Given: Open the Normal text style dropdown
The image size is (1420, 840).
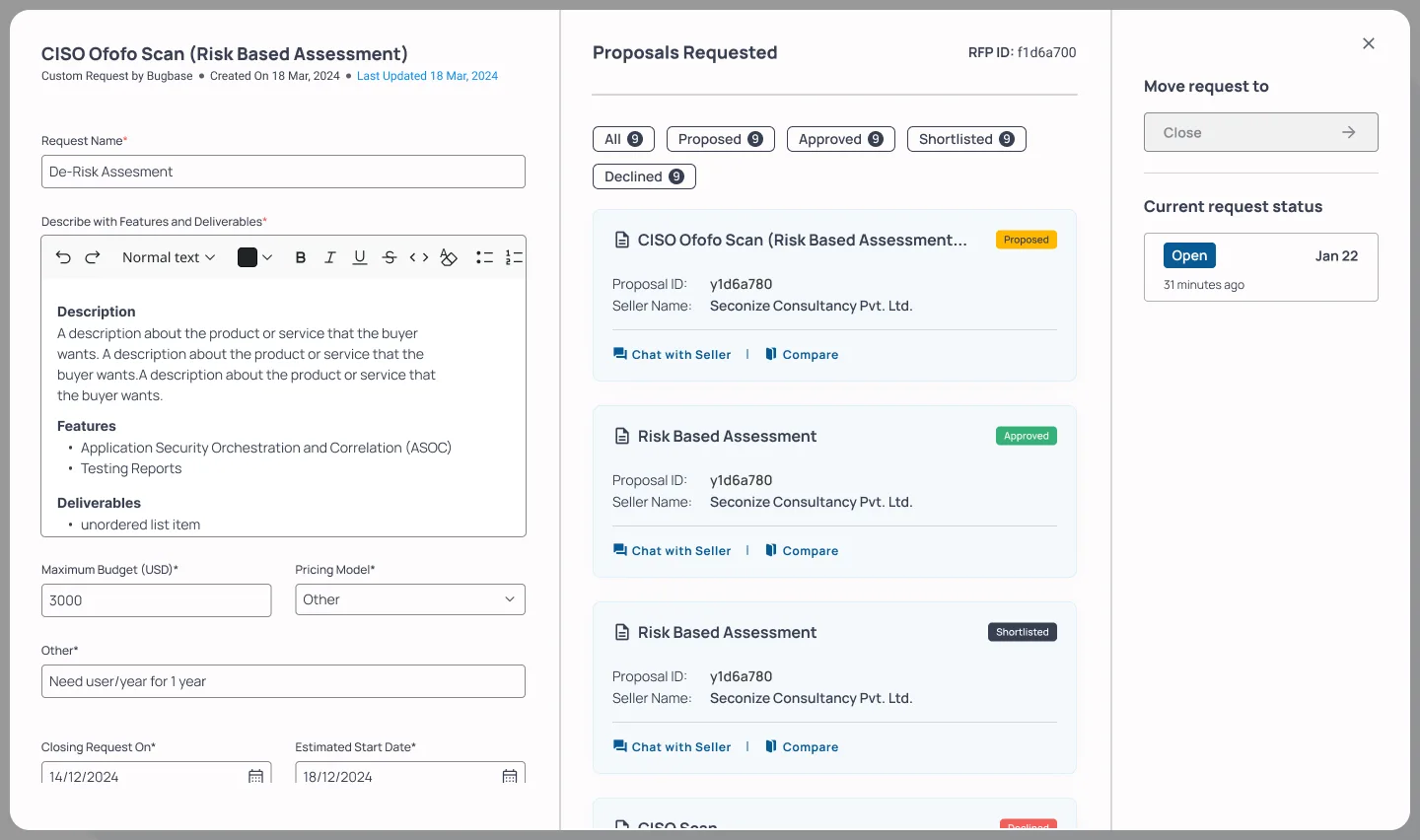Looking at the screenshot, I should click(x=169, y=257).
